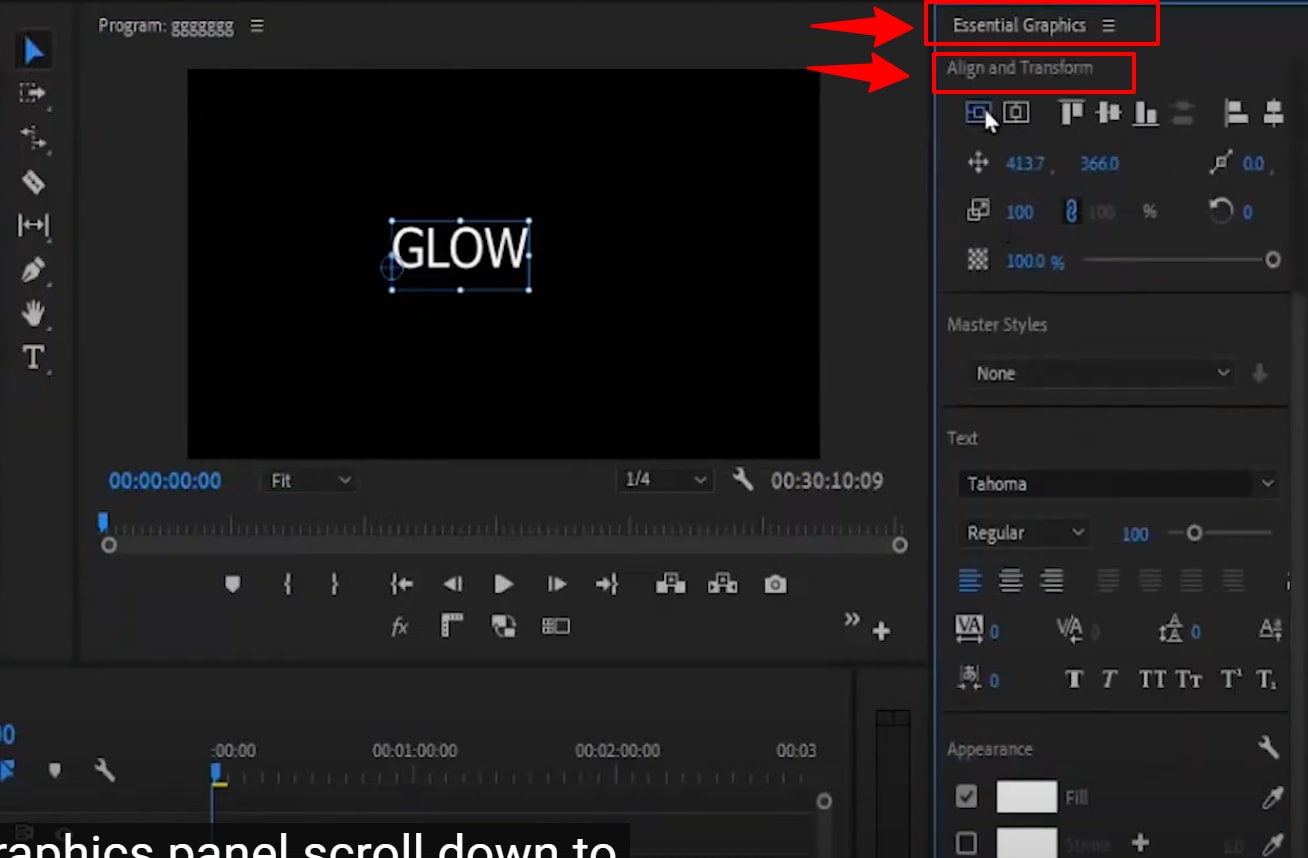Open Essential Graphics panel menu
Image resolution: width=1308 pixels, height=858 pixels.
[x=1108, y=26]
